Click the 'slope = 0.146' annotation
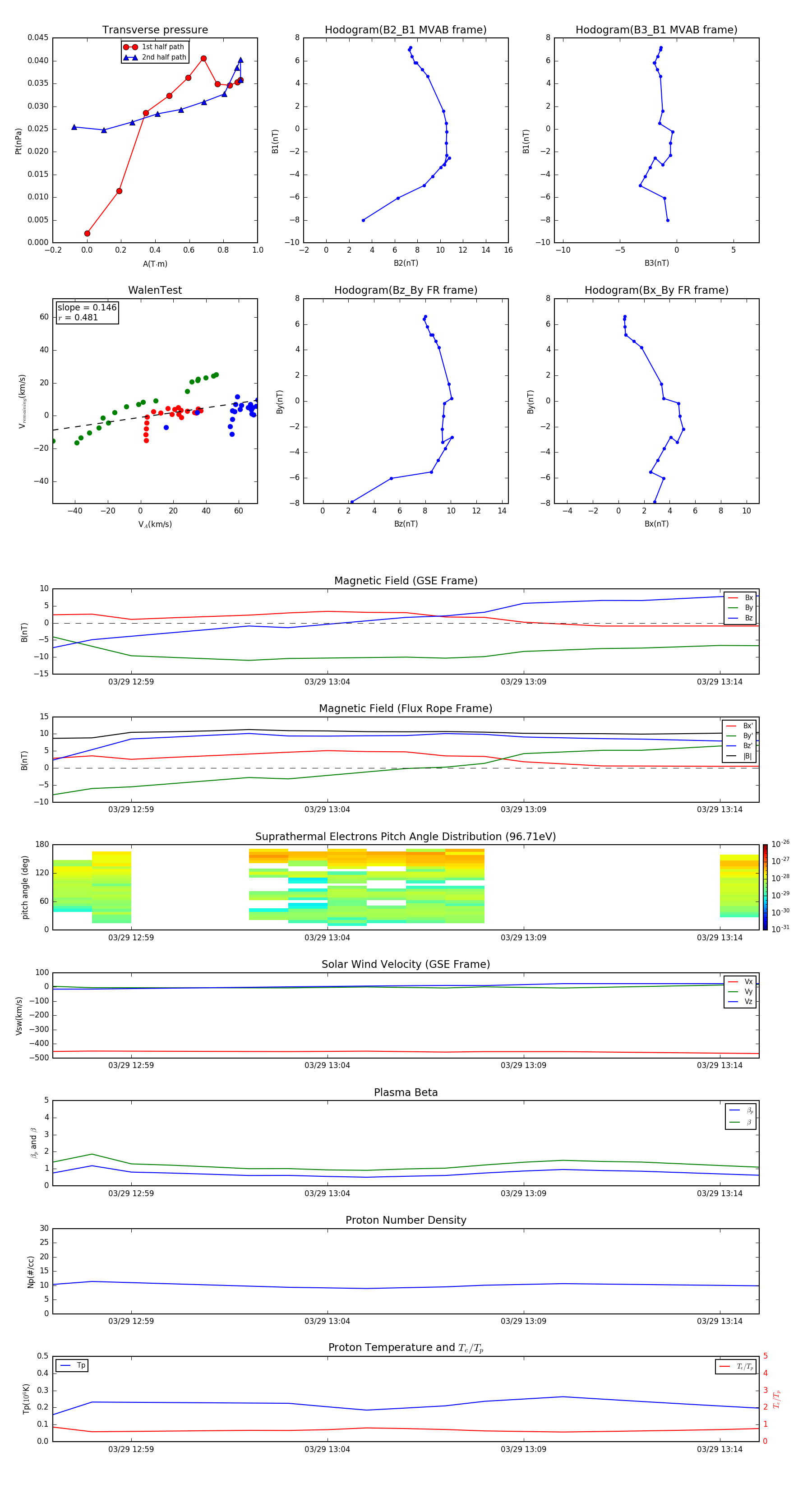 click(87, 308)
